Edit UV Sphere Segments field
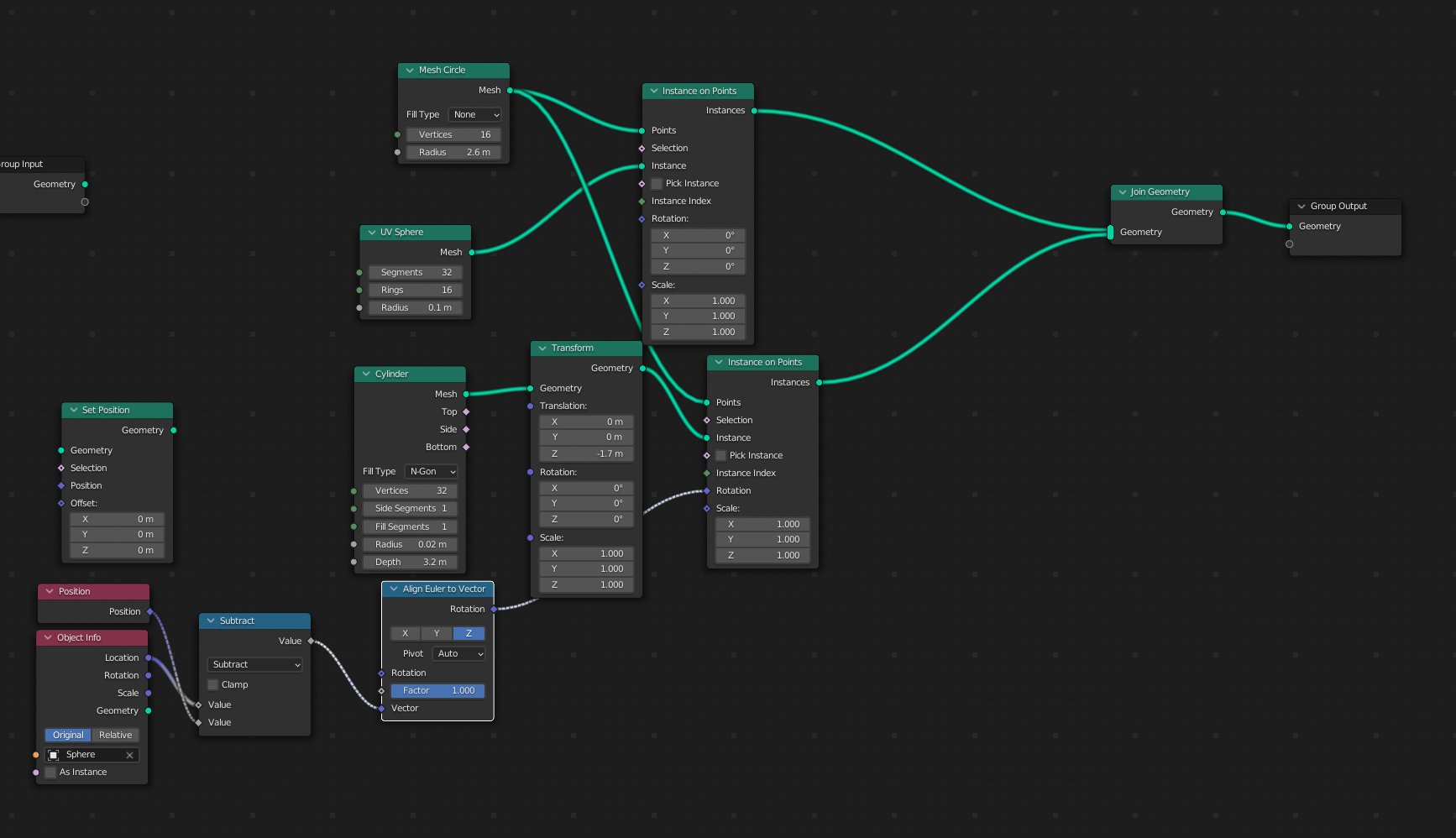The width and height of the screenshot is (1456, 838). point(416,273)
